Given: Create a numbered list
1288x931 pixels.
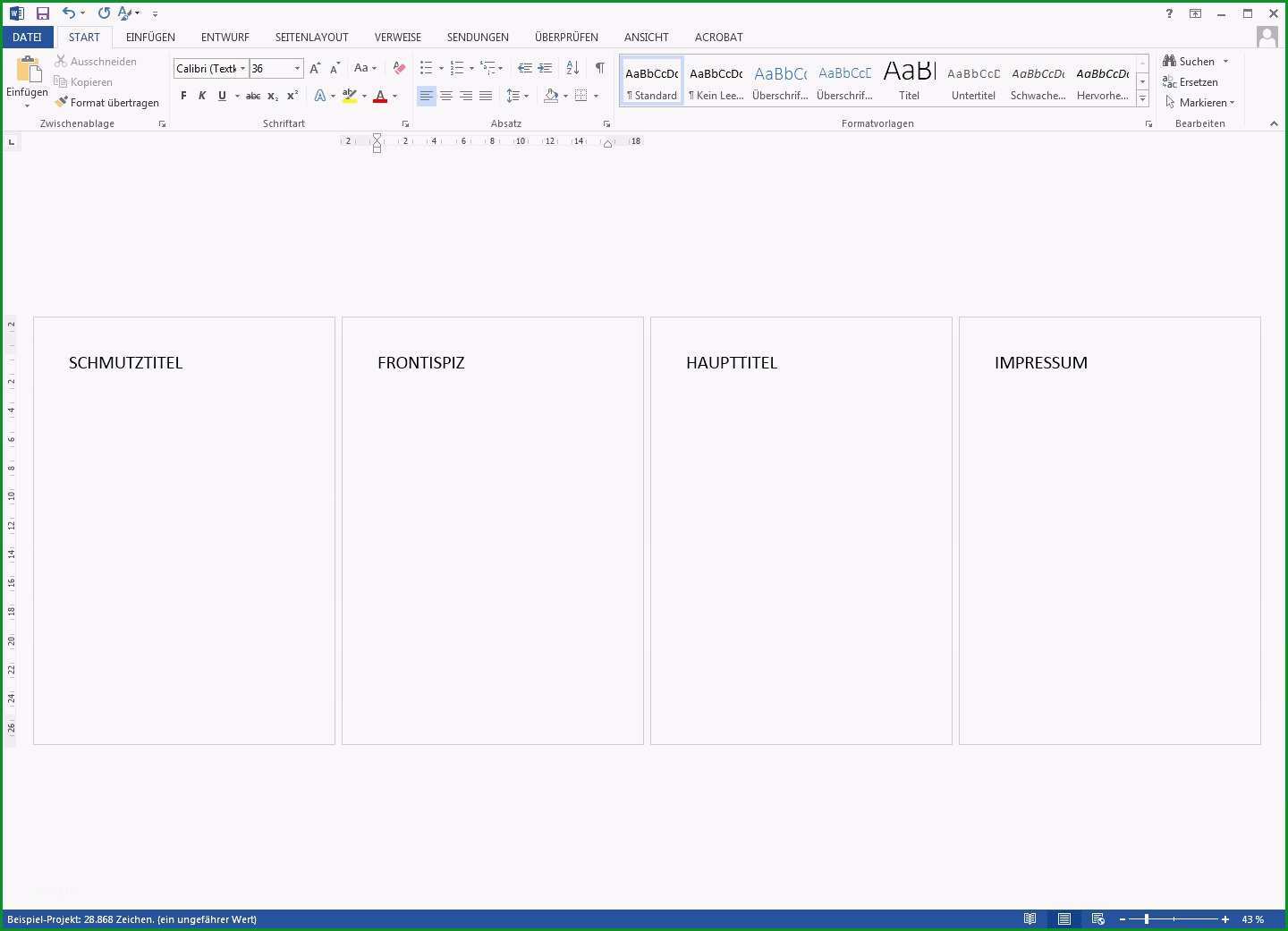Looking at the screenshot, I should [x=457, y=68].
